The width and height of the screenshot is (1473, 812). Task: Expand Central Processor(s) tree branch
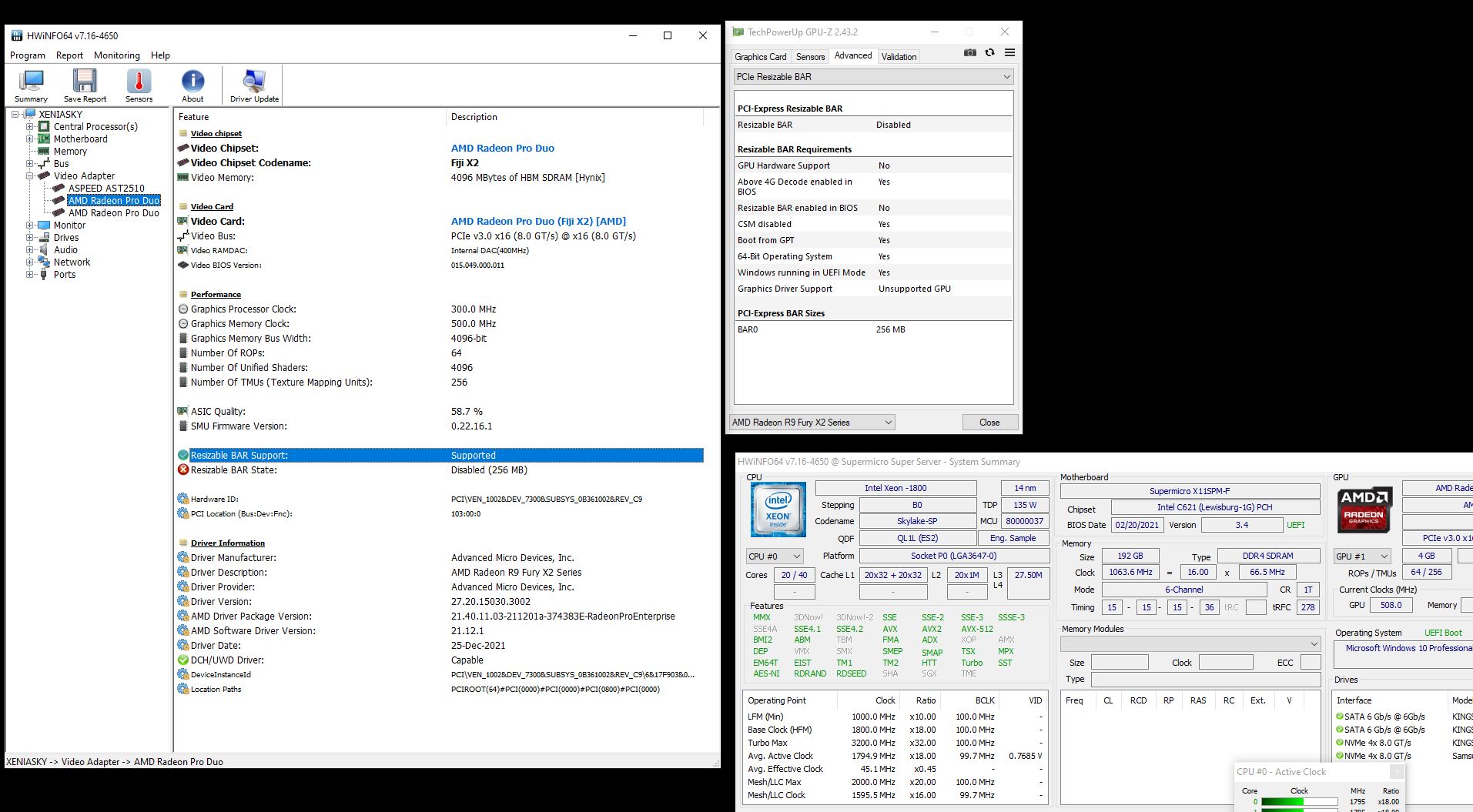click(x=29, y=126)
